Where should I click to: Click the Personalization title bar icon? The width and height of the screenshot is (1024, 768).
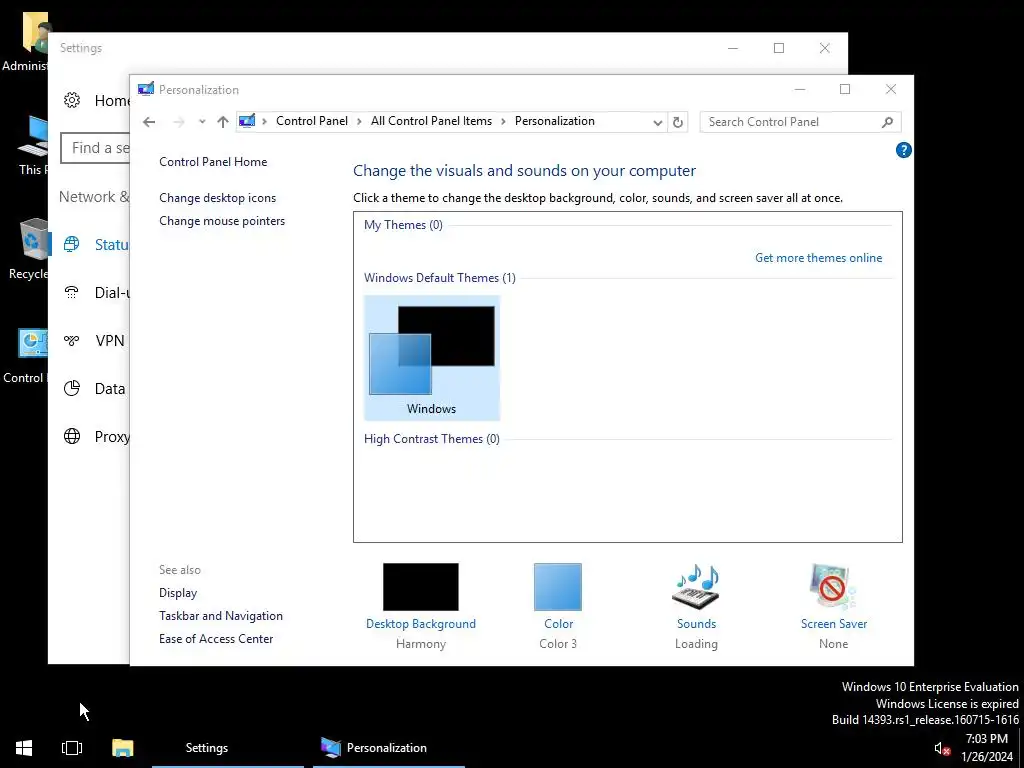coord(146,89)
